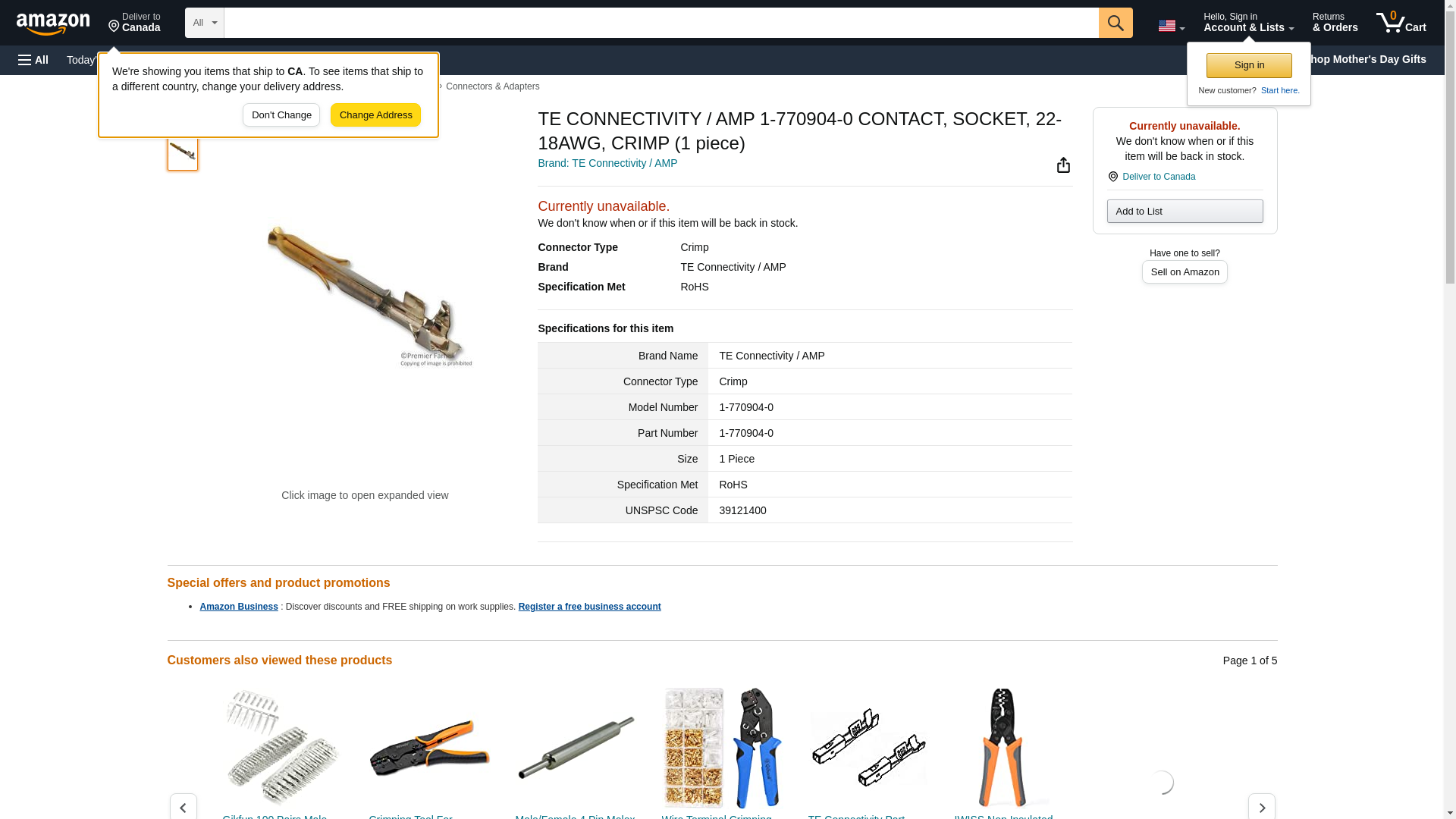The width and height of the screenshot is (1456, 819).
Task: Click the share icon beside product title
Action: pyautogui.click(x=1063, y=165)
